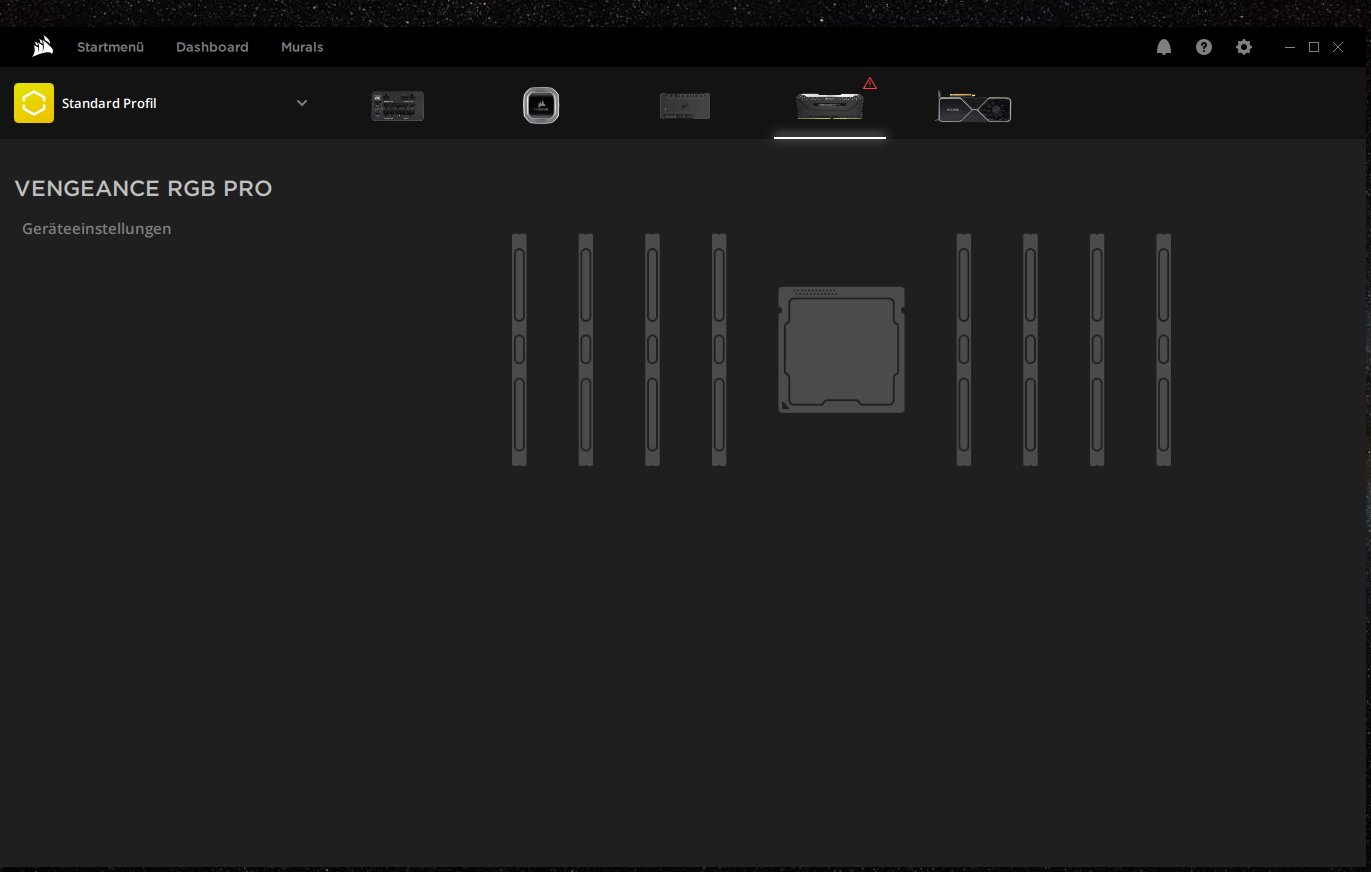Select the Vengeance RGB memory device
The image size is (1371, 872).
coord(829,106)
